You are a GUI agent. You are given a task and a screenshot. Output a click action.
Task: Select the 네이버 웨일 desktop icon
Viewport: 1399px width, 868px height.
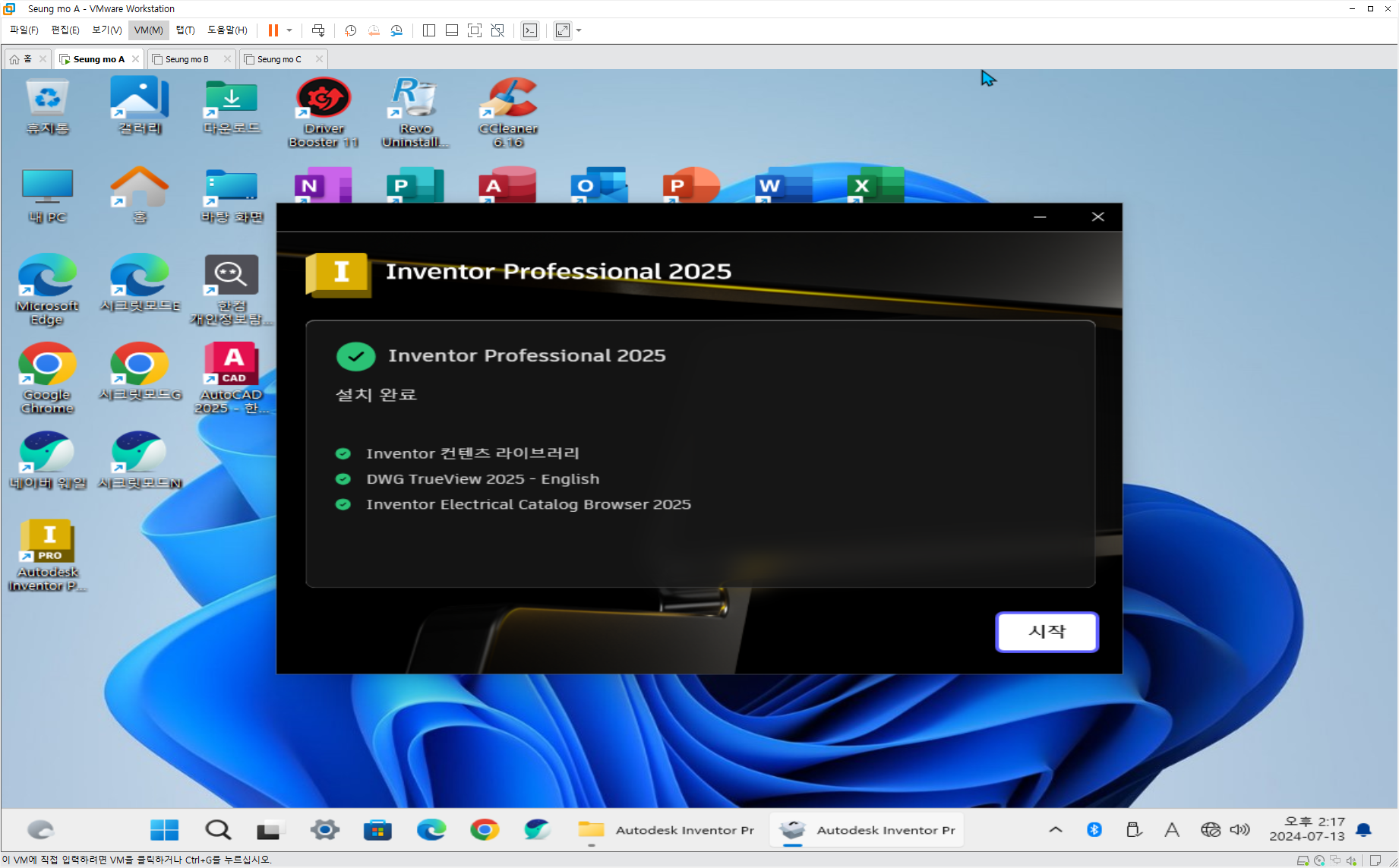(x=48, y=461)
